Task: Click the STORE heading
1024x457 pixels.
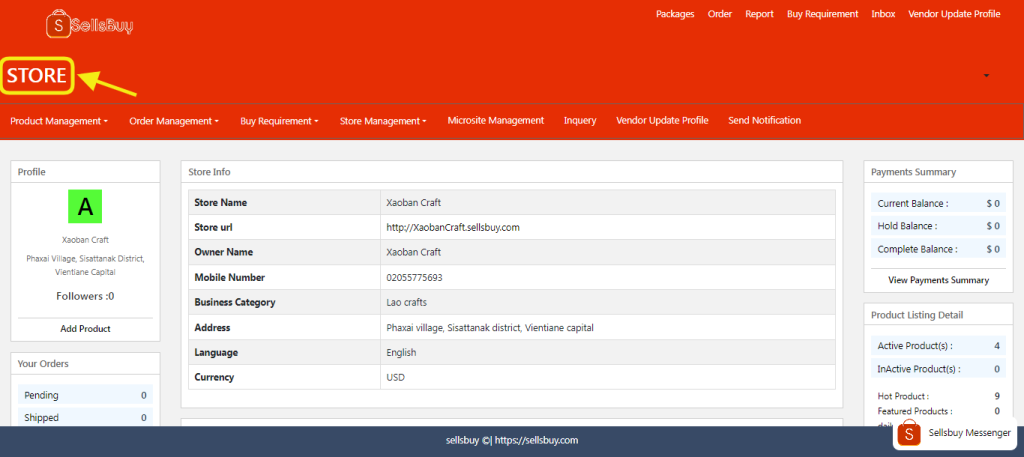Action: pyautogui.click(x=37, y=76)
